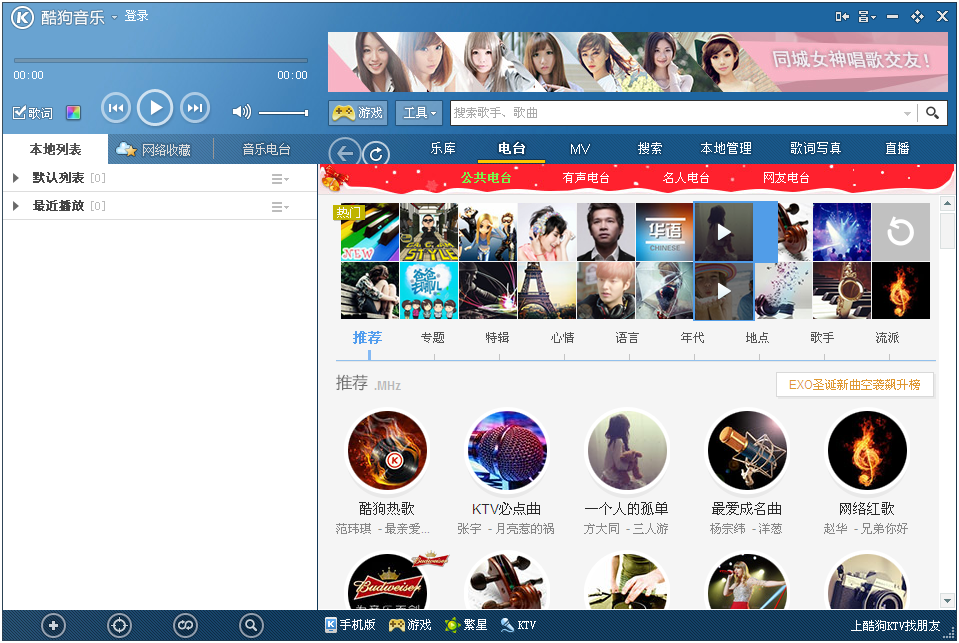Refresh the page with circular arrow
The height and width of the screenshot is (643, 959).
click(376, 154)
